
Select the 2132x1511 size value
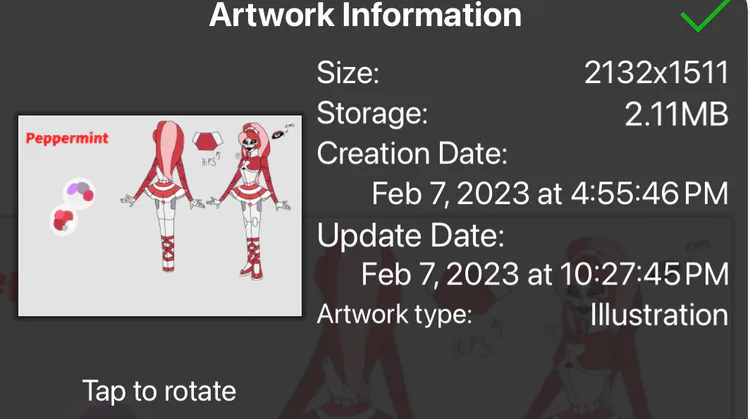655,73
